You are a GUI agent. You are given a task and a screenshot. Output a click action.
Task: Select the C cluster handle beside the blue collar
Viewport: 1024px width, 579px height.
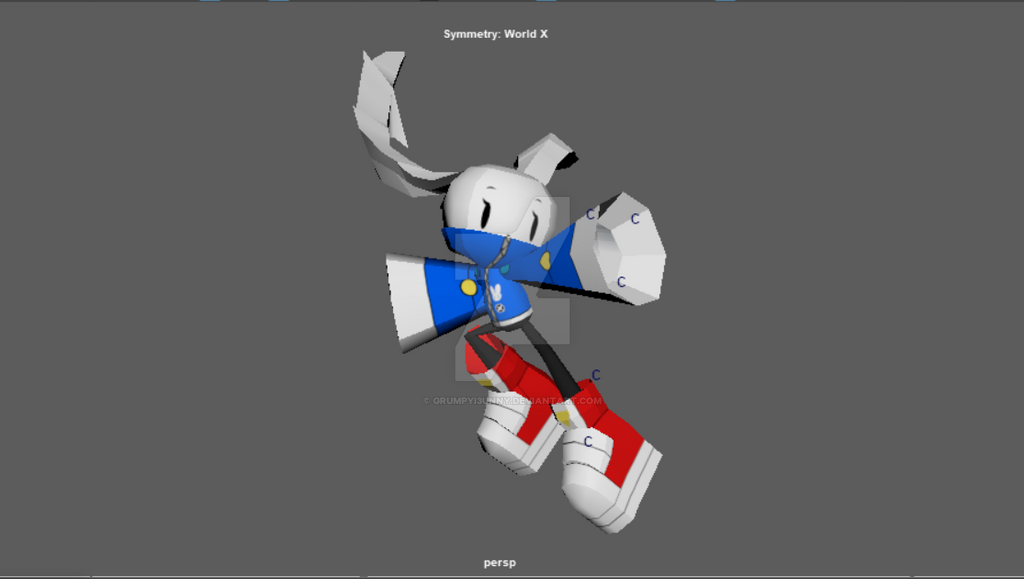[590, 214]
